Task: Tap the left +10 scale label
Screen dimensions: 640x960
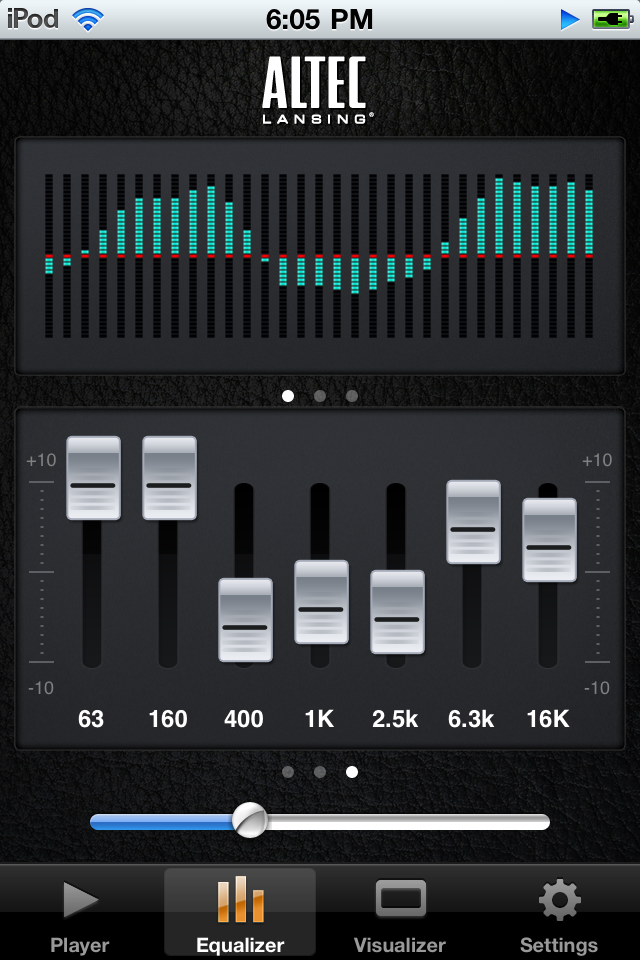Action: (41, 460)
